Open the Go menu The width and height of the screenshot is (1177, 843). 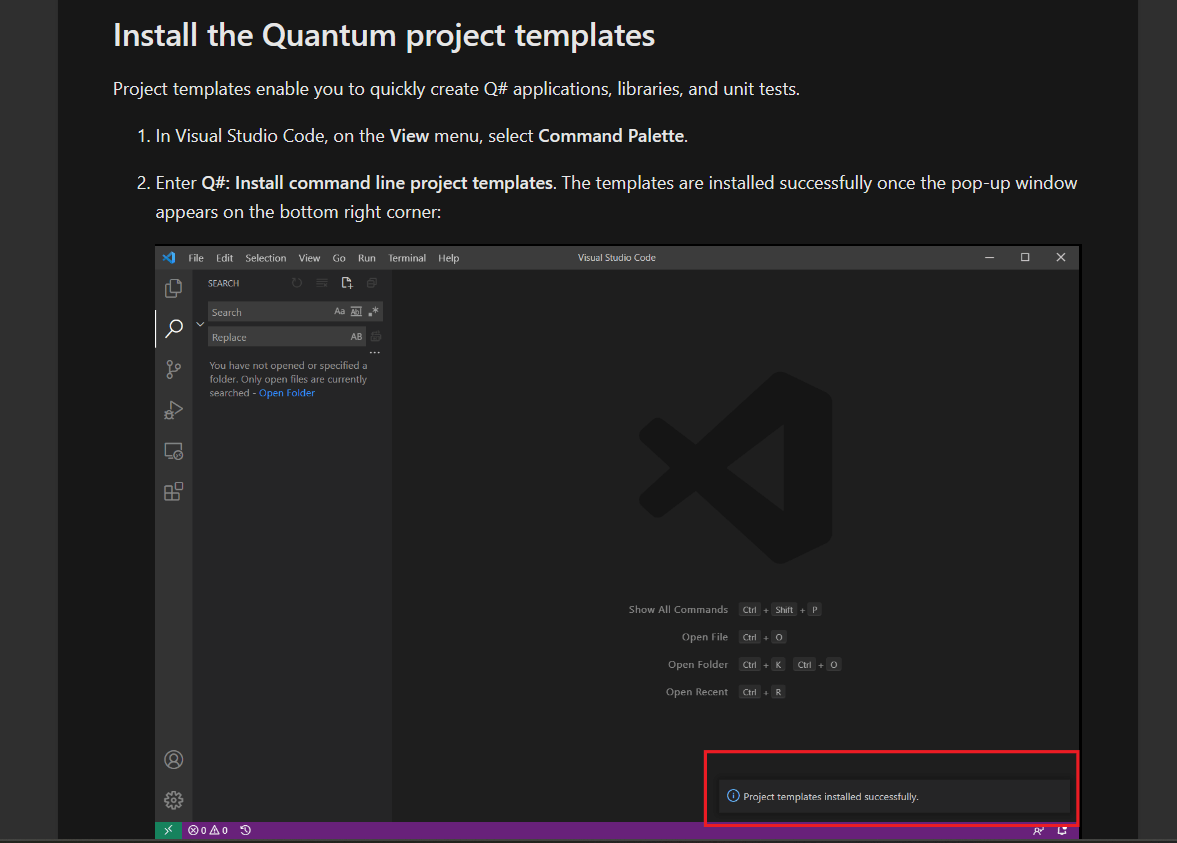[x=339, y=258]
